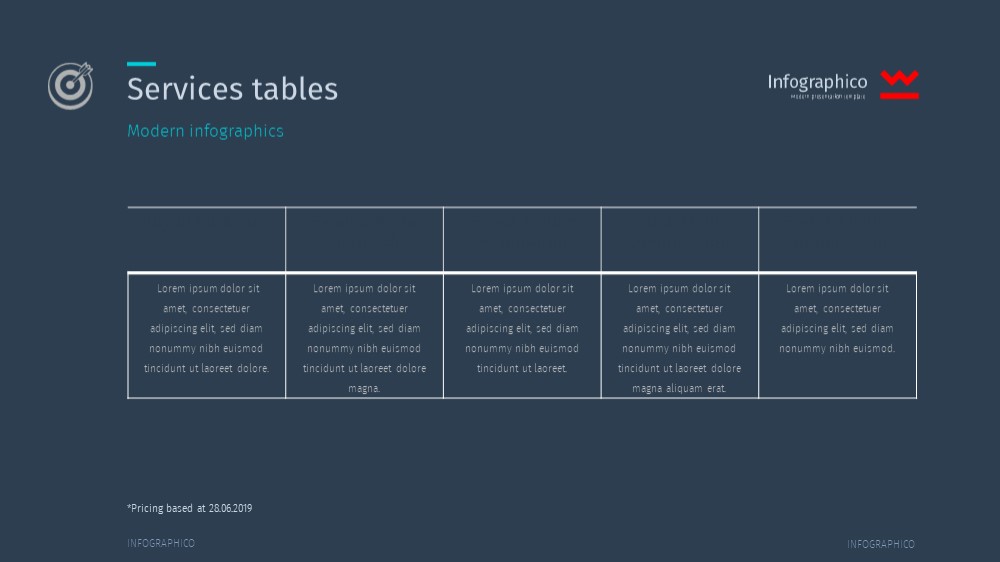The width and height of the screenshot is (1000, 562).
Task: Click the Pricing based at 28.06.2019 note
Action: pyautogui.click(x=189, y=508)
